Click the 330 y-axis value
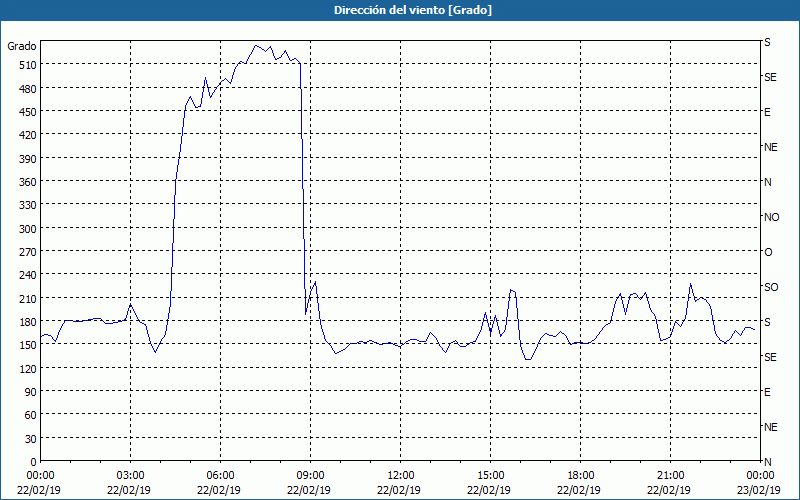 29,205
